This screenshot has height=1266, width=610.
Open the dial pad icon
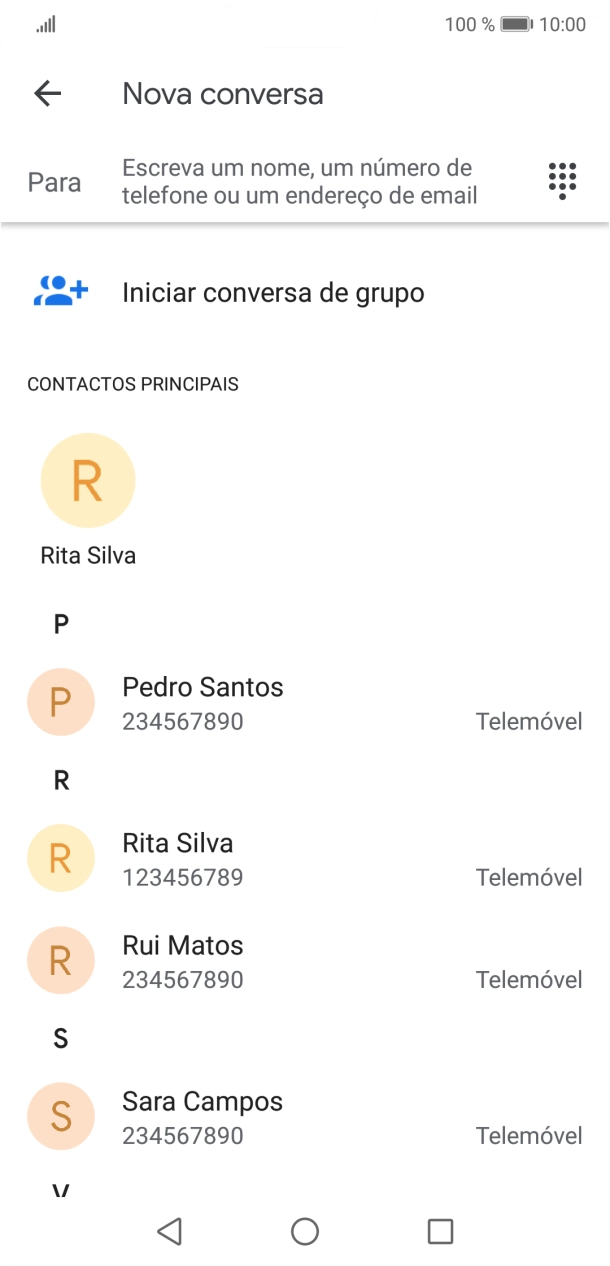click(561, 181)
